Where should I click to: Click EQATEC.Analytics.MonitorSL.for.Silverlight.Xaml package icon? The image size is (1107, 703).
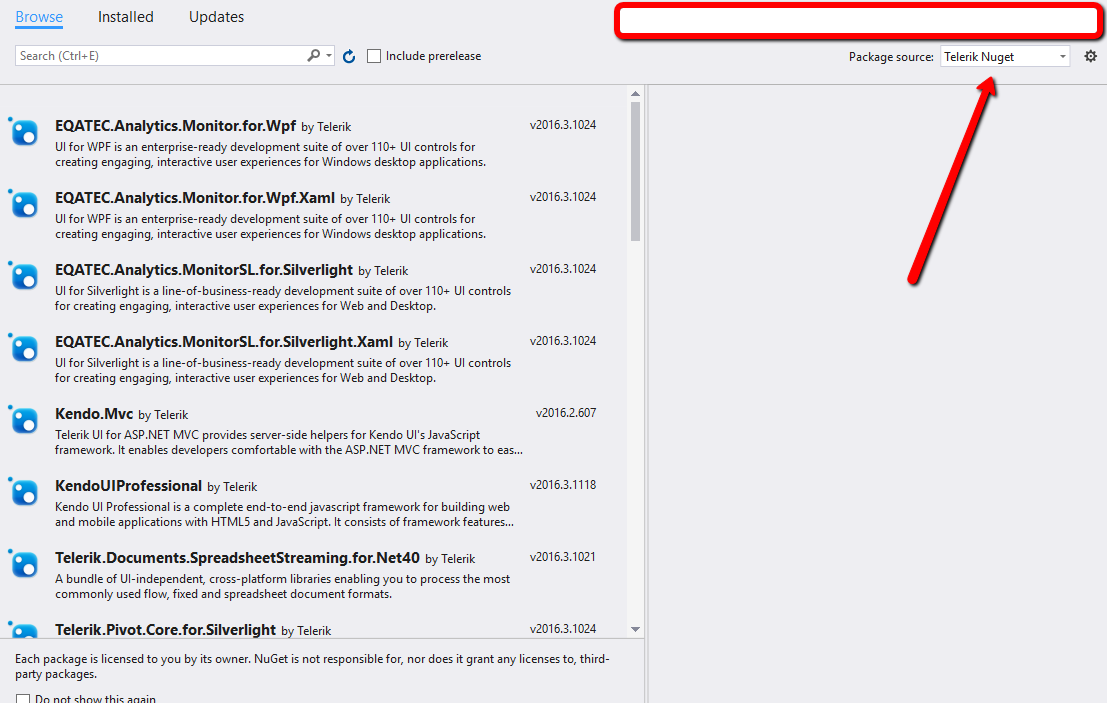tap(23, 347)
